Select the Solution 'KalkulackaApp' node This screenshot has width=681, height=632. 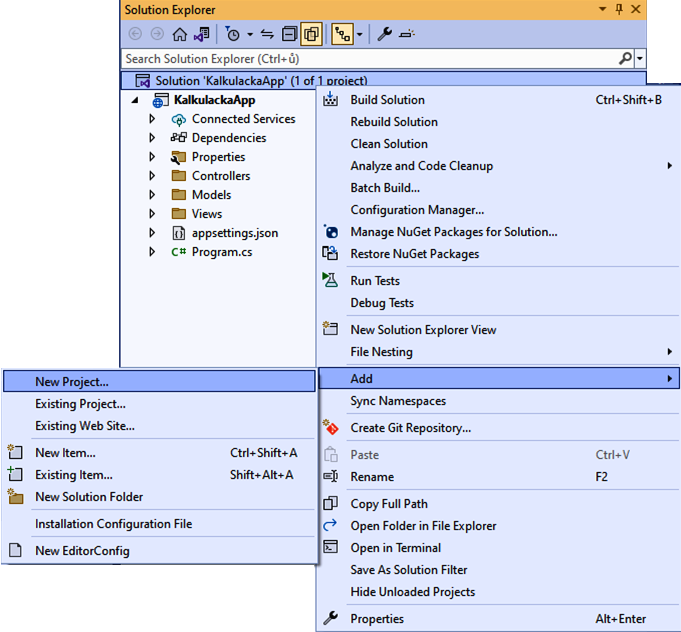tap(261, 81)
